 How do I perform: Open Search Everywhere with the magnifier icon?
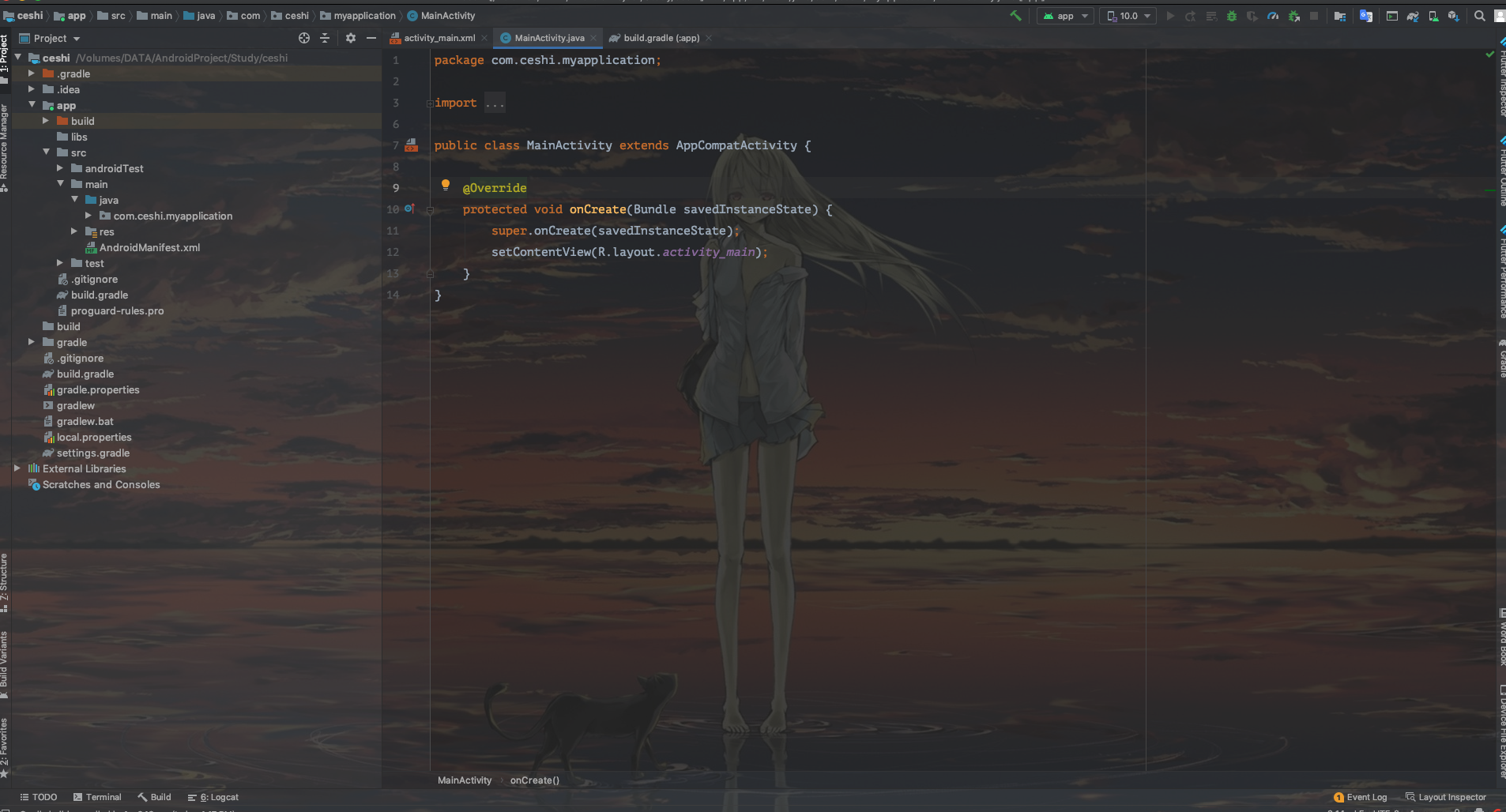1479,15
